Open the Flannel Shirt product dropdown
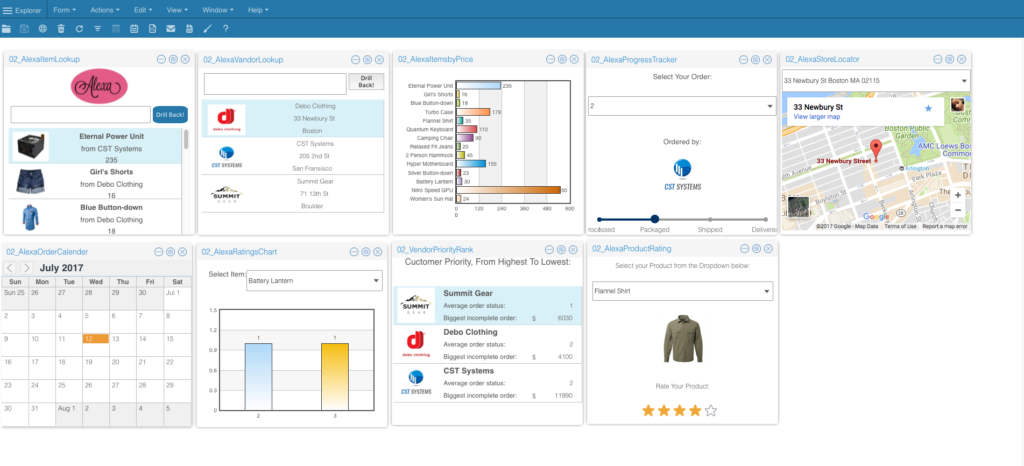This screenshot has width=1024, height=466. 682,291
